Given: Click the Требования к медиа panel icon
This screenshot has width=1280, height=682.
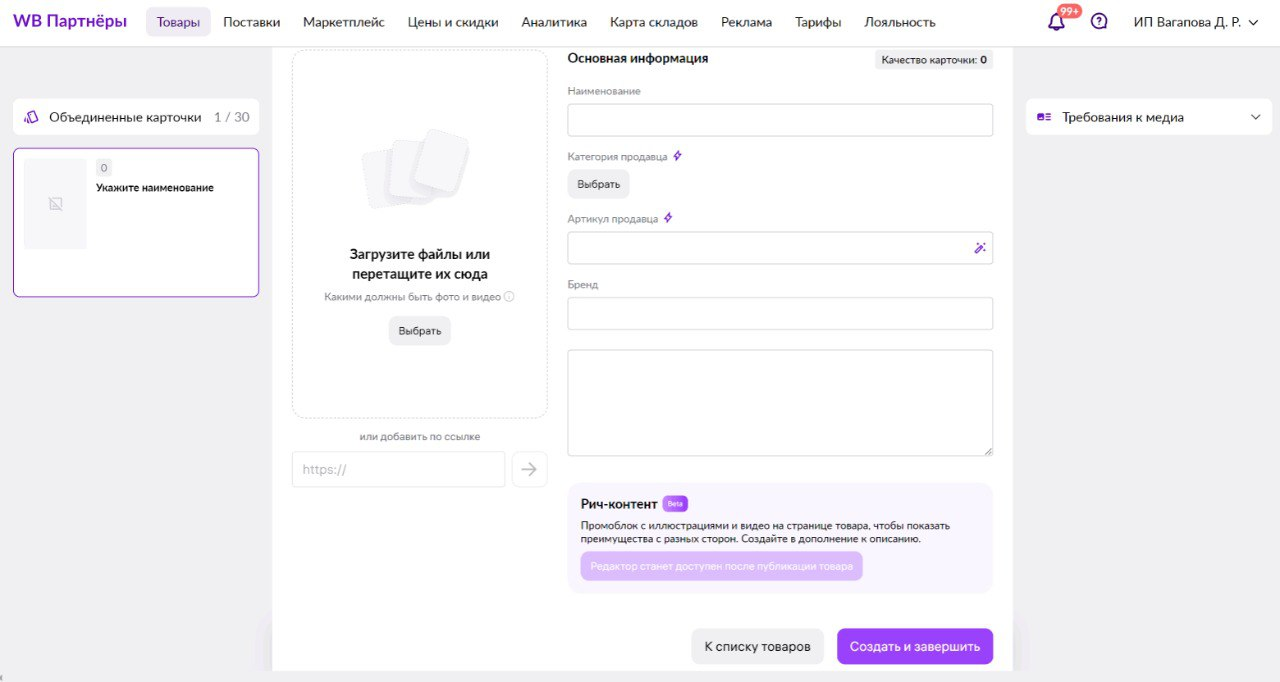Looking at the screenshot, I should coord(1044,117).
